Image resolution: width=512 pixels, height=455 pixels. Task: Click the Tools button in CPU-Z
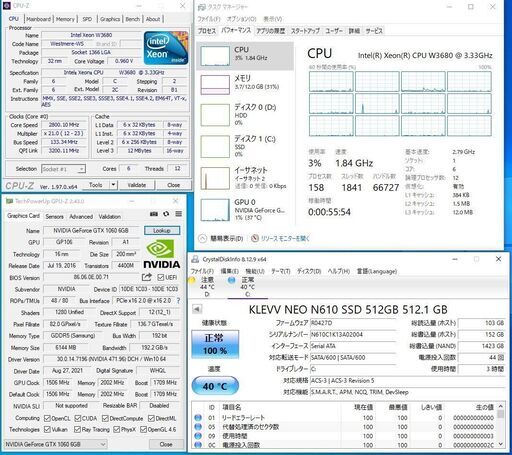(x=96, y=185)
